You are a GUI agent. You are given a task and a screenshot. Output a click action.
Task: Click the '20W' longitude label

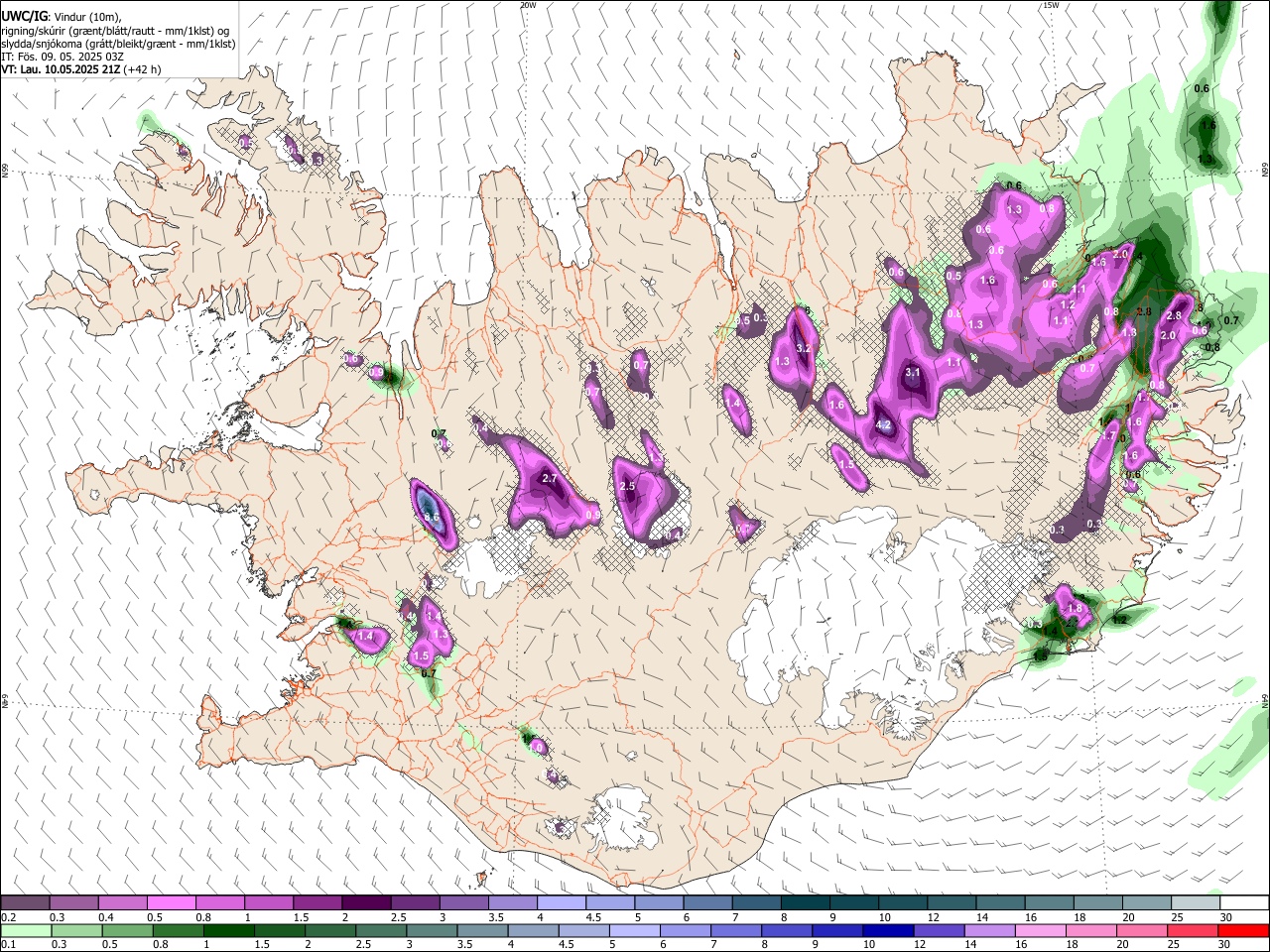[529, 5]
